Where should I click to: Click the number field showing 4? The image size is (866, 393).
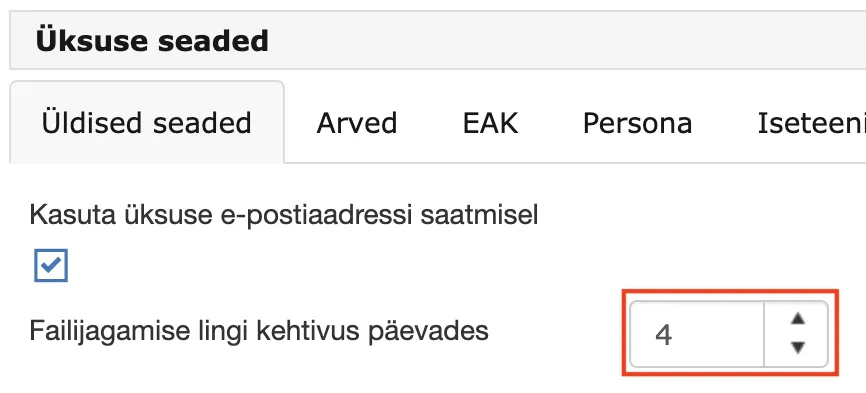(697, 334)
